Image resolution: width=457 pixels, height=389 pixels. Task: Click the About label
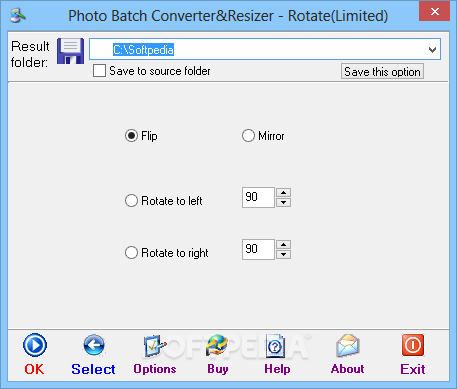click(348, 369)
